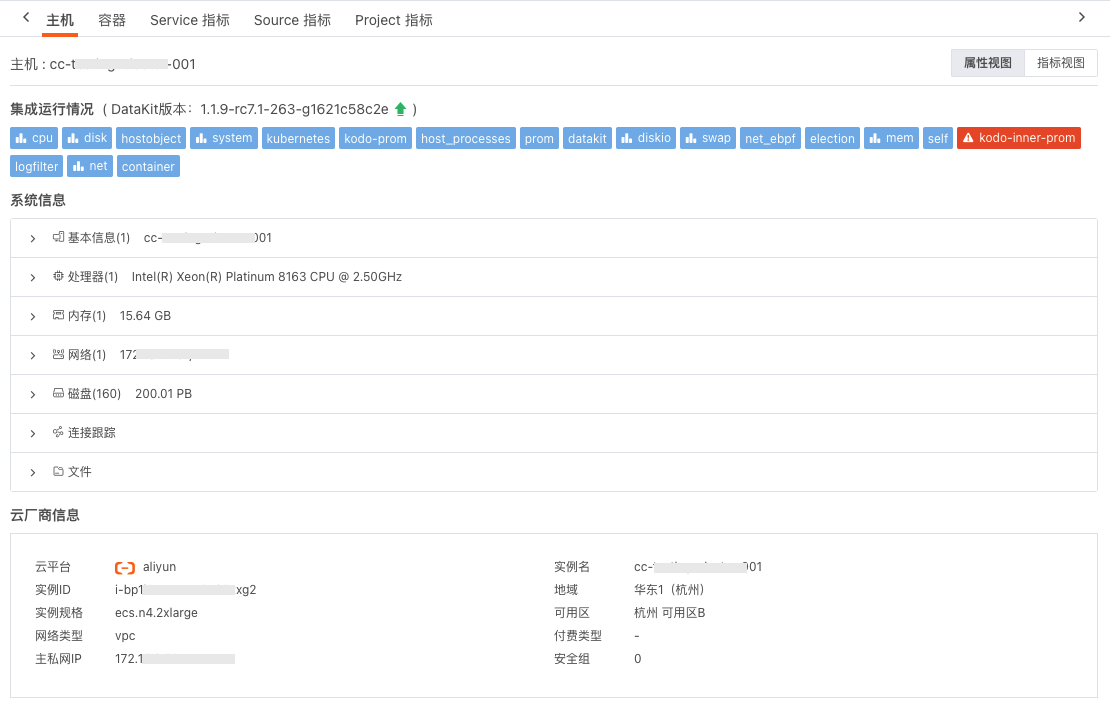Click the 15.64 GB memory value
Image resolution: width=1110 pixels, height=715 pixels.
(x=145, y=316)
